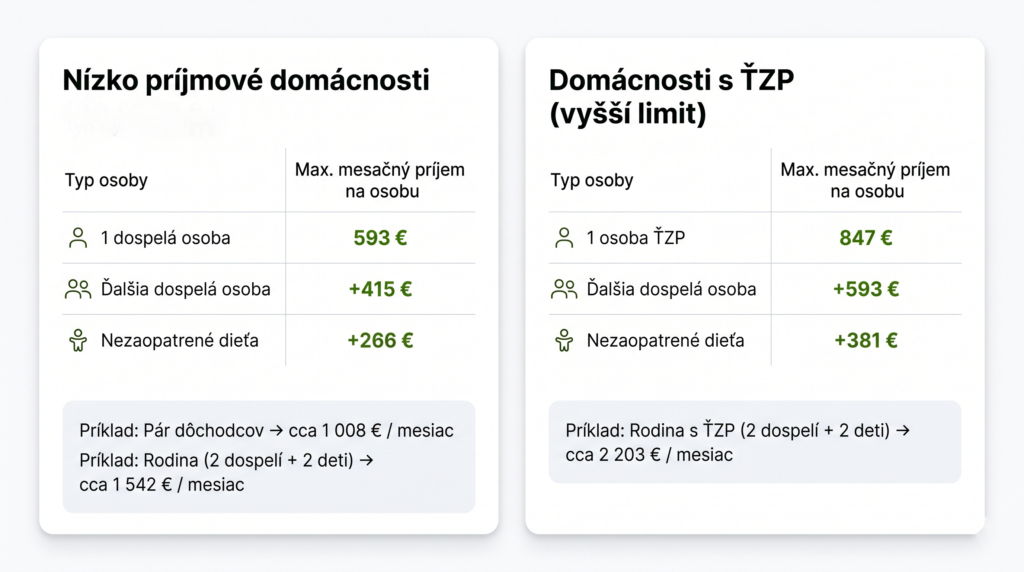Click the 1 dospelá osoba row label
Image resolution: width=1024 pixels, height=572 pixels.
tap(165, 238)
